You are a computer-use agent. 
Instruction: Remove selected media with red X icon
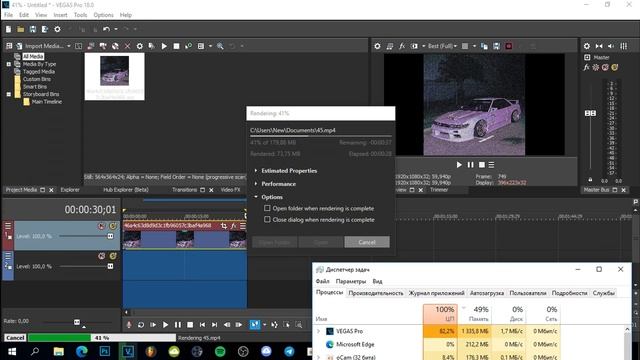pyautogui.click(x=127, y=46)
